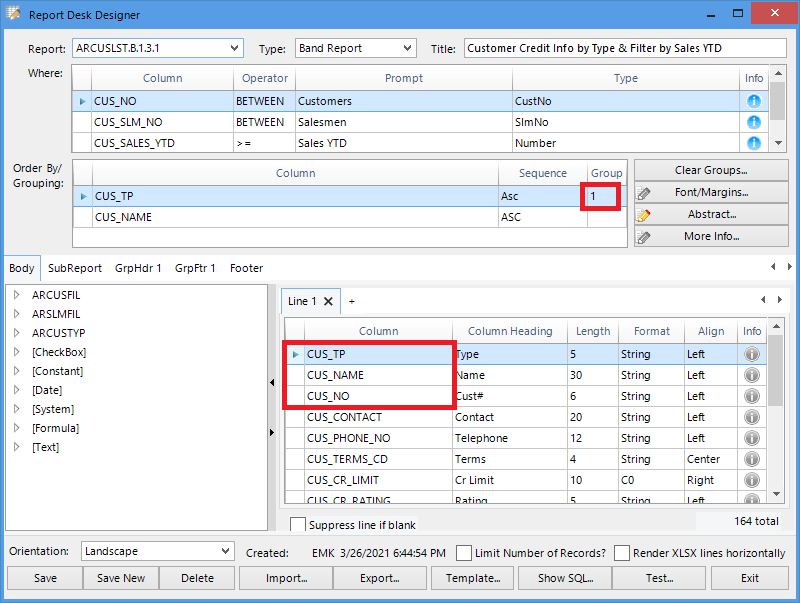Click the blue info icon for CUS_NO row
Viewport: 800px width, 603px height.
click(754, 101)
